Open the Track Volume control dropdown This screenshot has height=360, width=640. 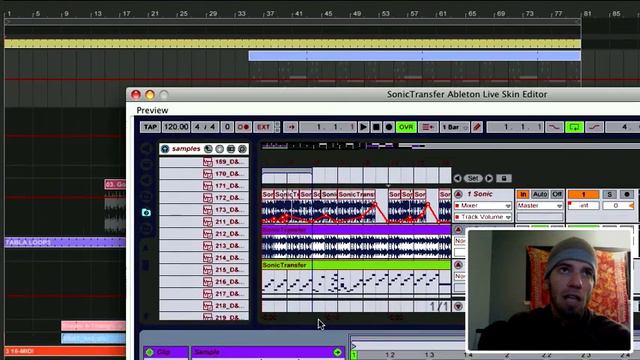[483, 217]
